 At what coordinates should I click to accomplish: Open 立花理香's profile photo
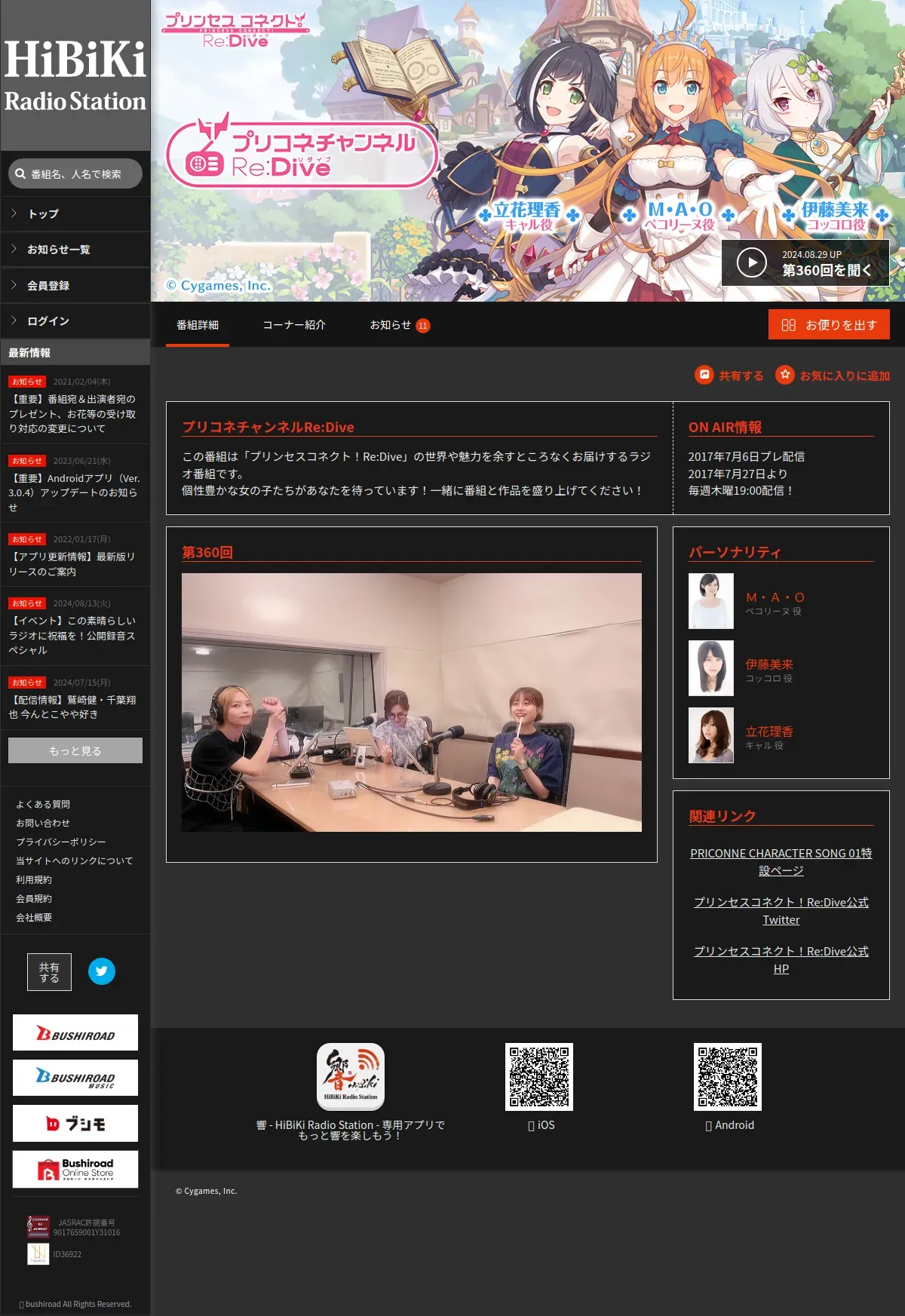pos(711,735)
